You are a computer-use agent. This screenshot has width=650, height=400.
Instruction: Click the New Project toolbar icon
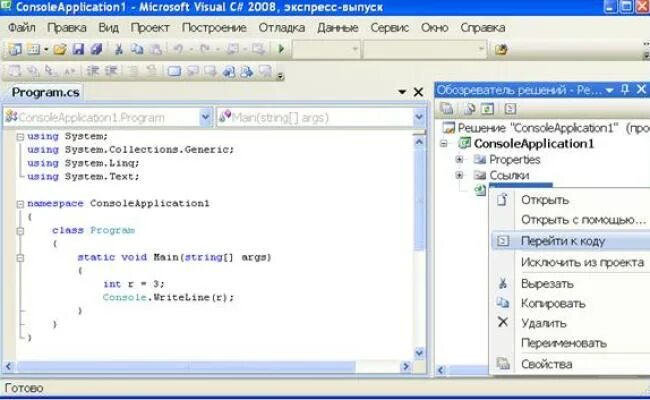click(x=15, y=49)
